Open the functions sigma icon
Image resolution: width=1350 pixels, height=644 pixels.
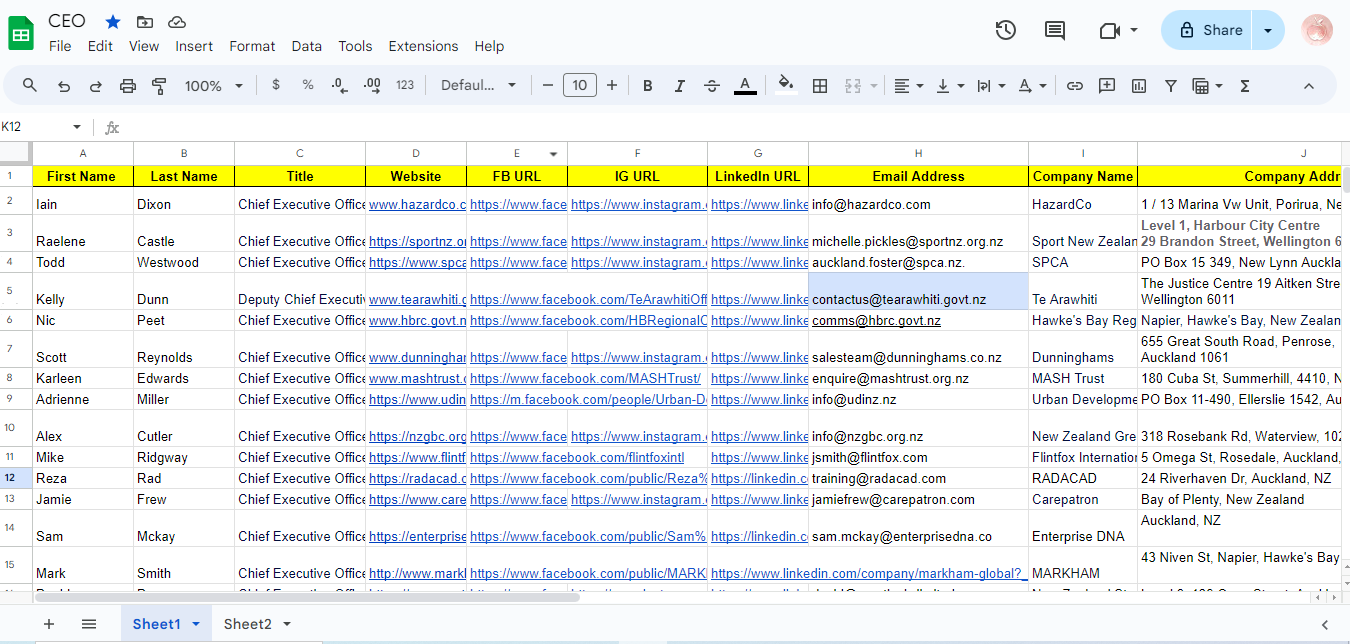pos(1245,86)
